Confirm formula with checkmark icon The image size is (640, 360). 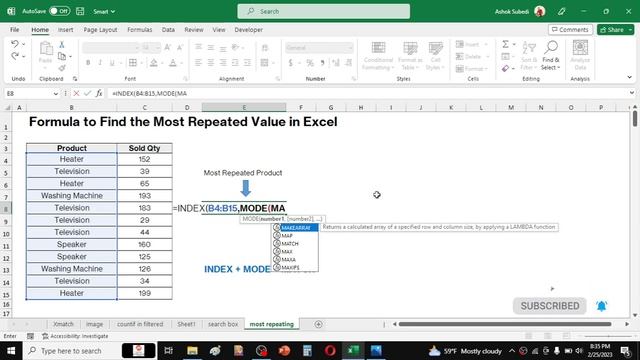coord(87,93)
